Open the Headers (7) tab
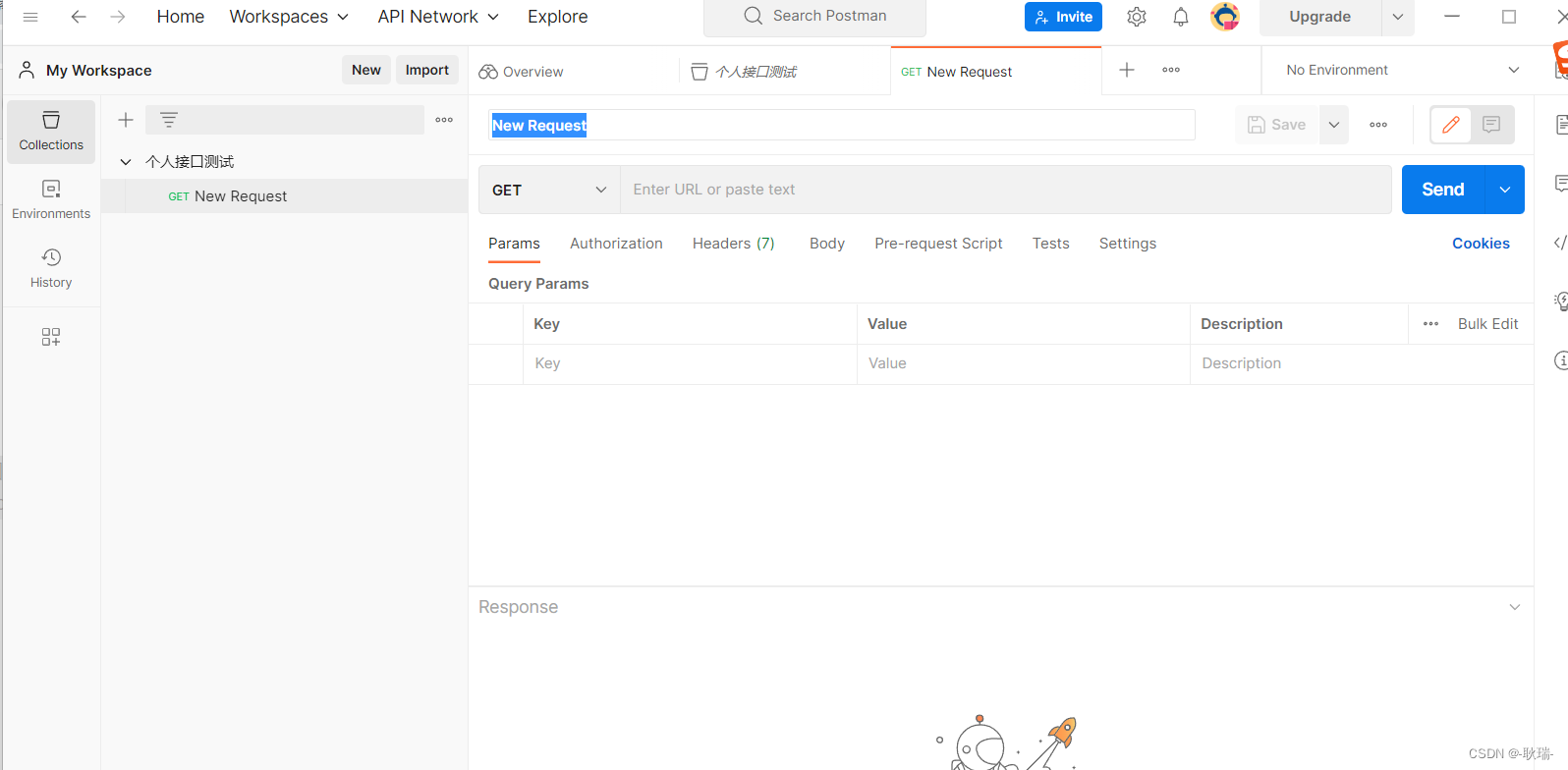Viewport: 1568px width, 770px height. 734,244
